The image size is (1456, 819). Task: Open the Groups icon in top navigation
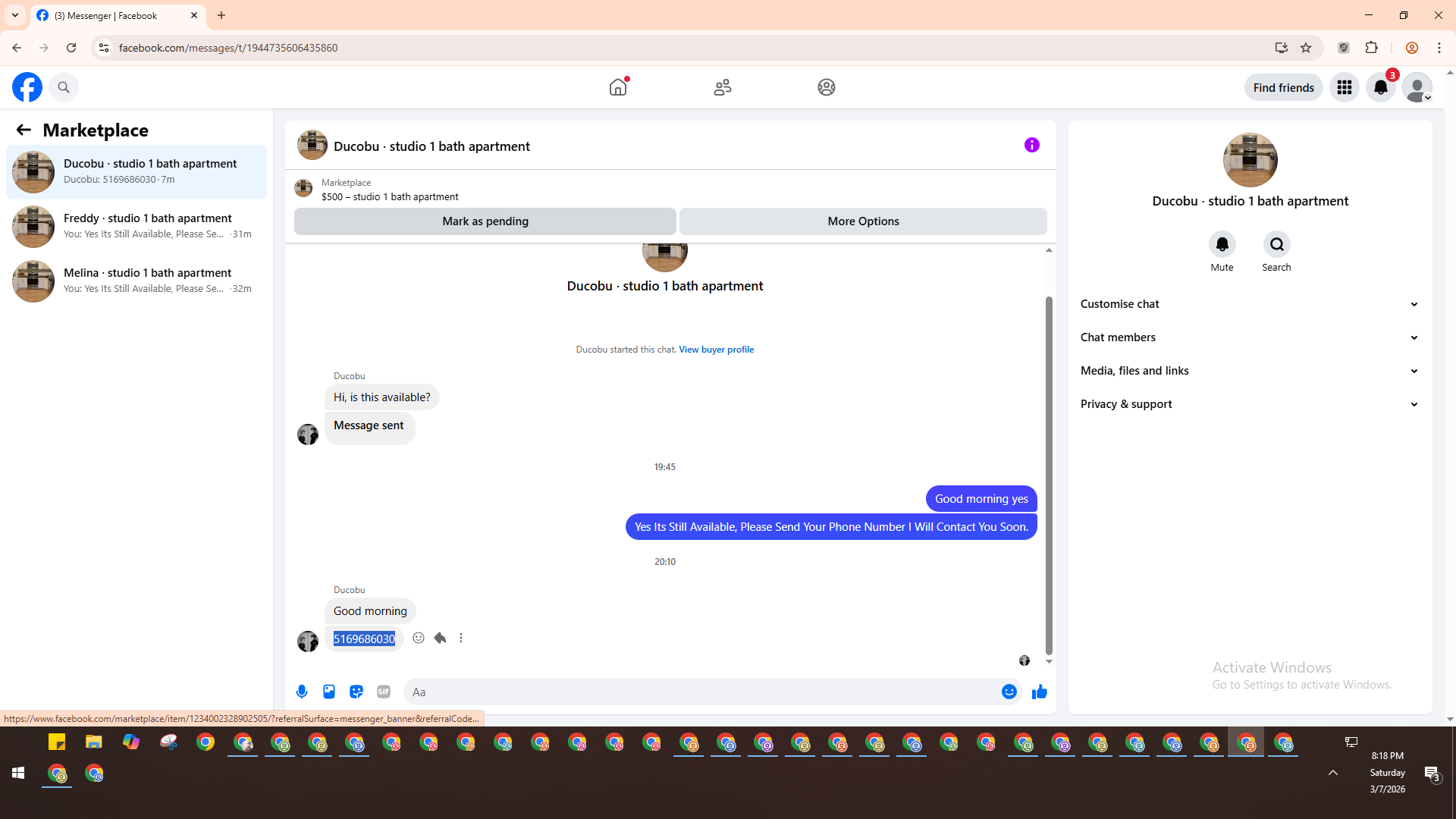pyautogui.click(x=827, y=87)
